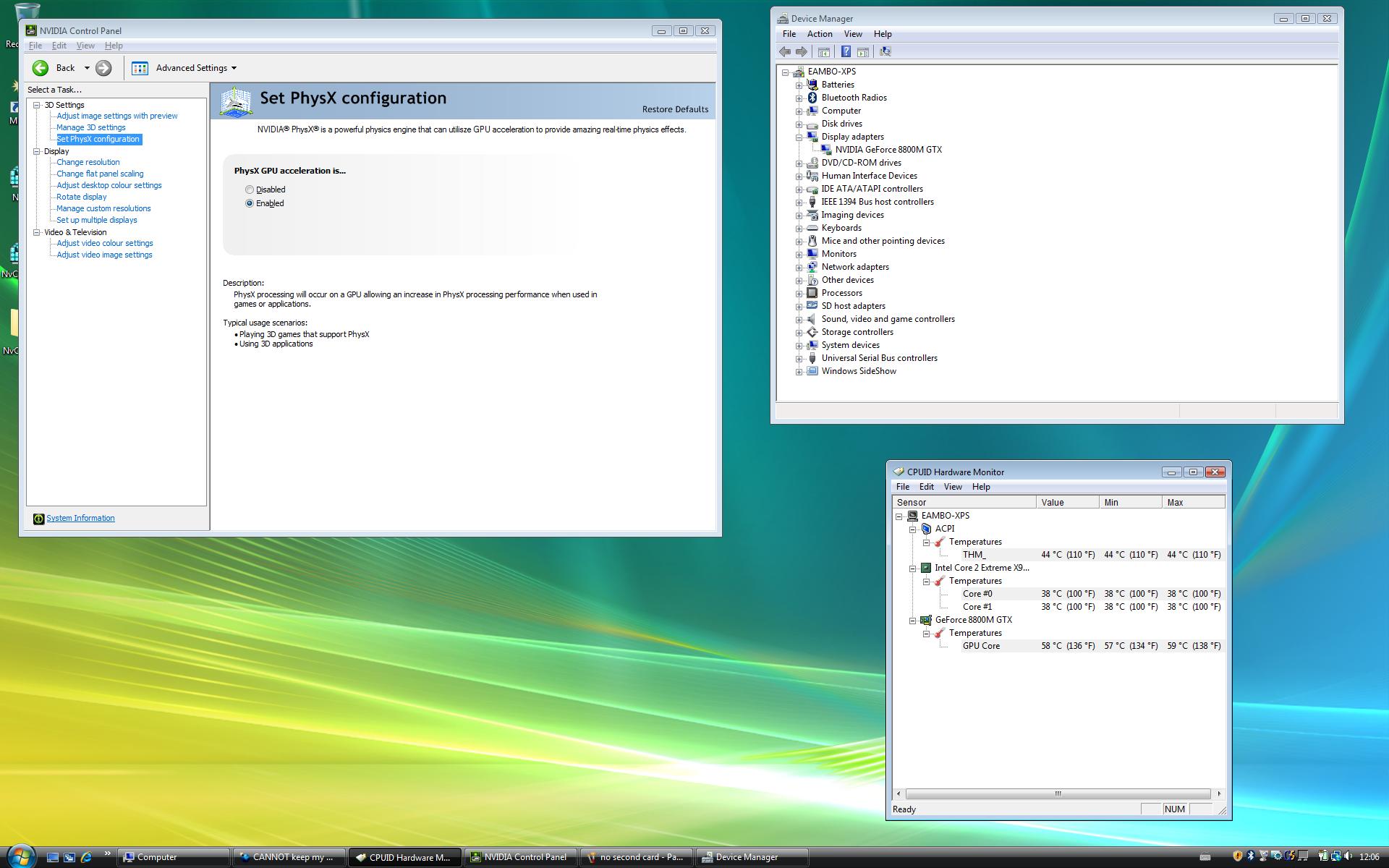Screen dimensions: 1389x868
Task: Click Device Manager forward arrow toolbar icon
Action: click(802, 51)
